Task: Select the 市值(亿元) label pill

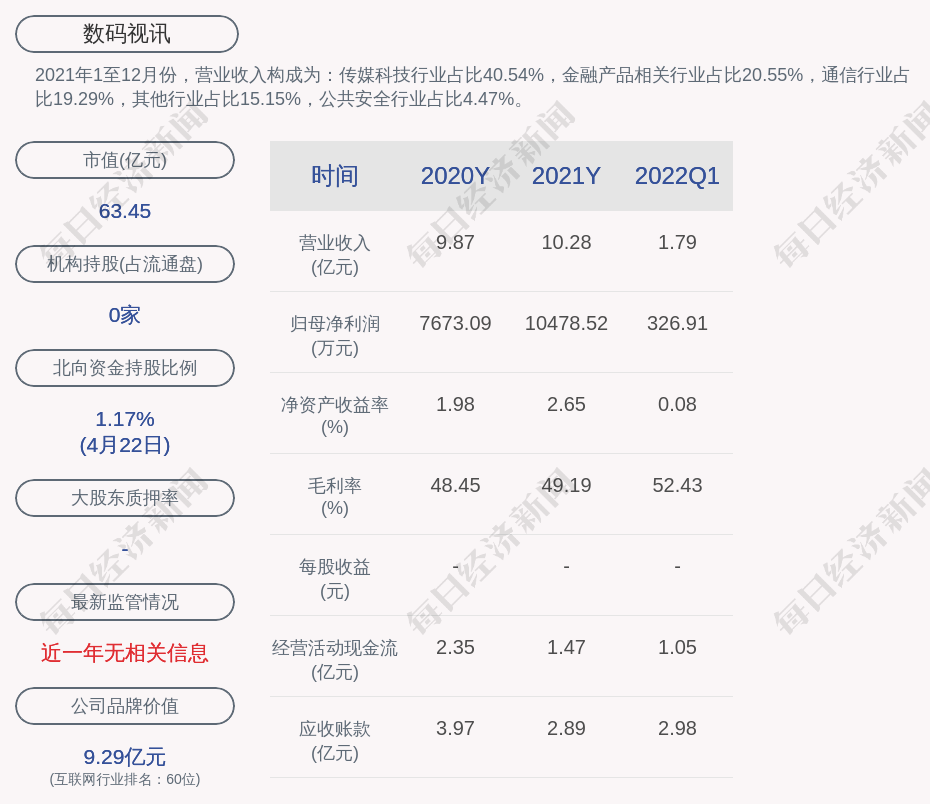Action: point(125,160)
